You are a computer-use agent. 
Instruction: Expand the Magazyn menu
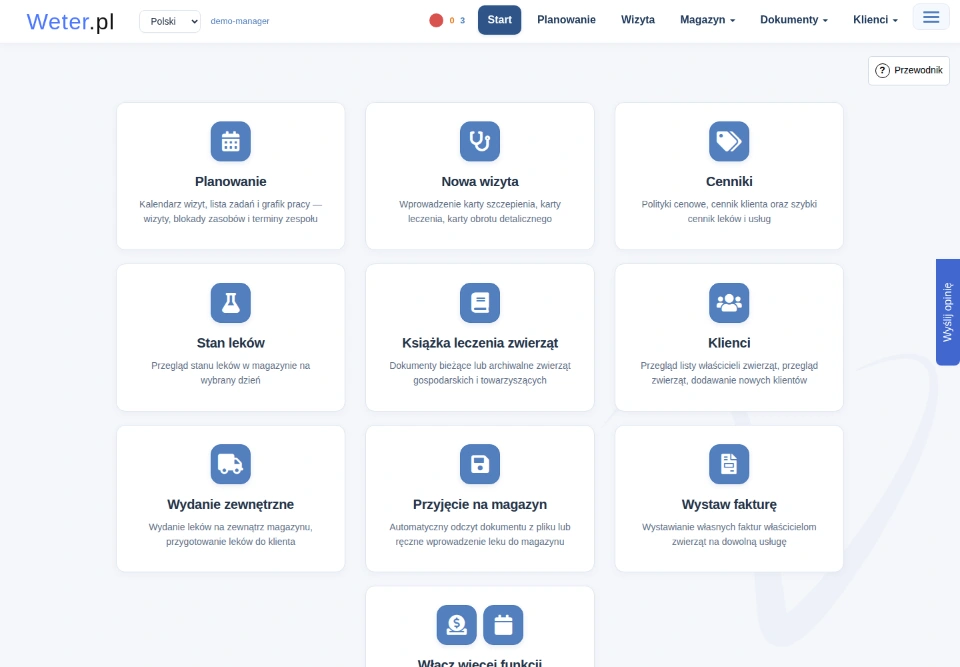point(707,20)
